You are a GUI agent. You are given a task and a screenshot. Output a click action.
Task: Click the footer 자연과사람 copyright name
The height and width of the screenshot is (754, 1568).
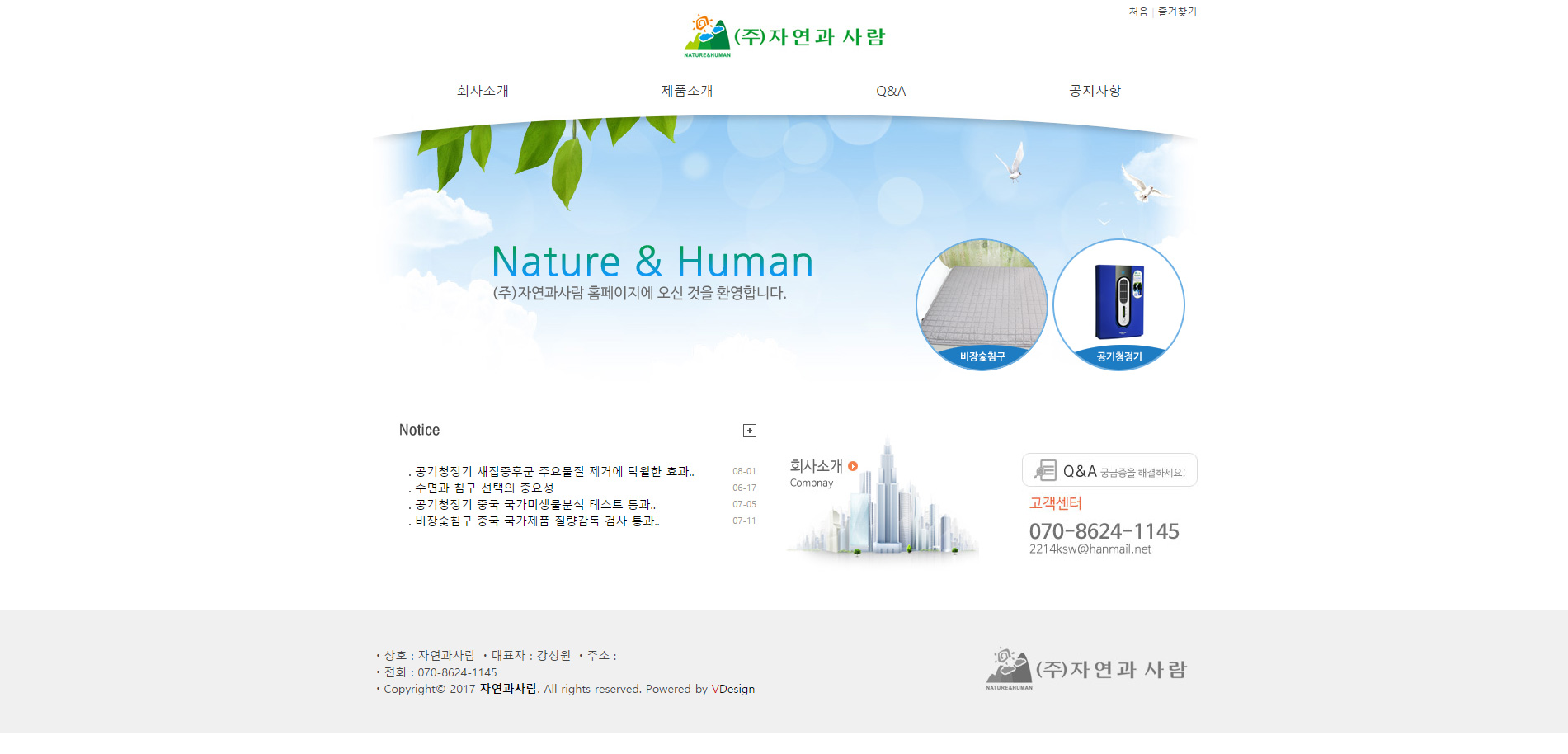[508, 689]
